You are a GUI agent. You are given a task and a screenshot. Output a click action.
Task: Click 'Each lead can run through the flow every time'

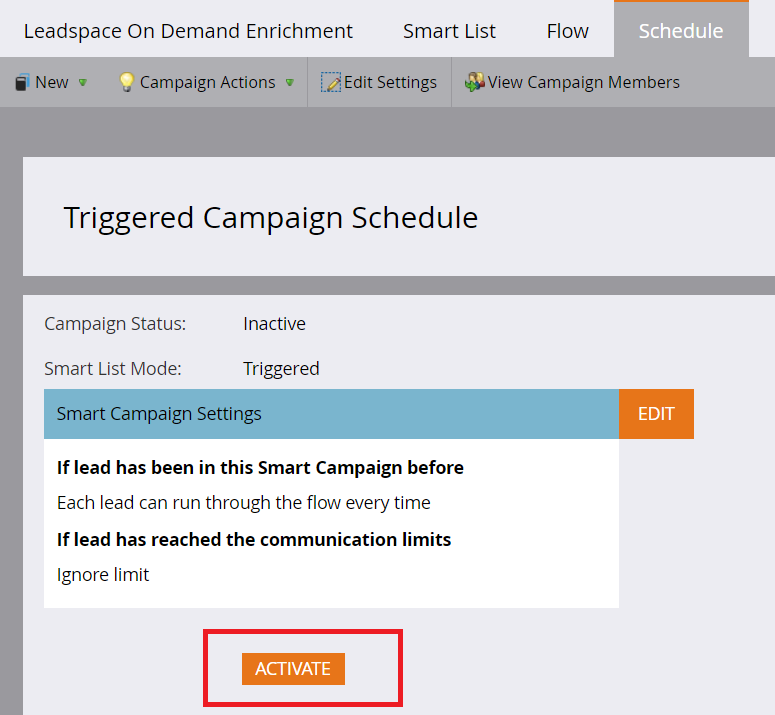[244, 503]
